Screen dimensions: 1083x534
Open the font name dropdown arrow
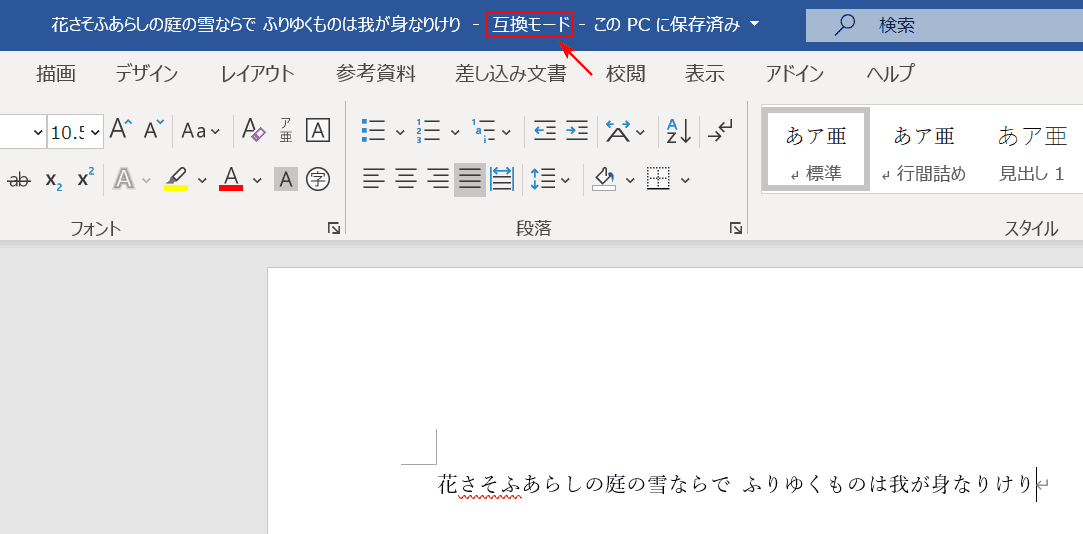pos(38,131)
